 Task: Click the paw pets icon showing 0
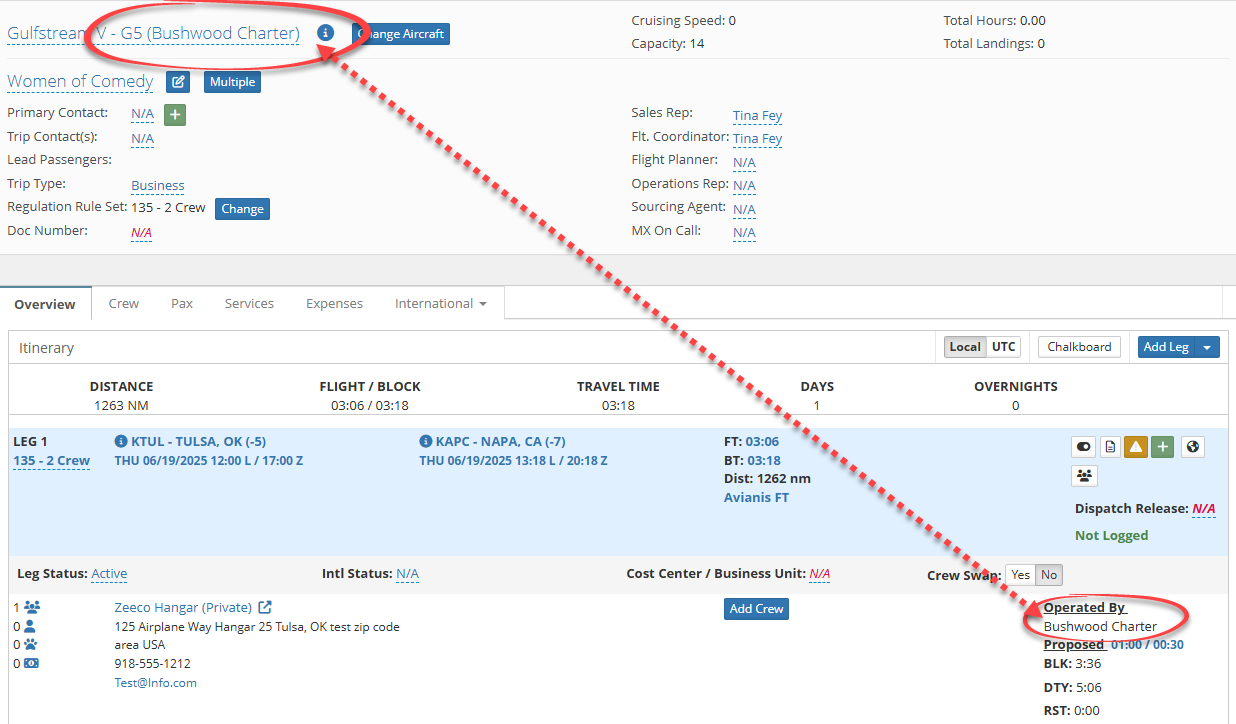click(x=30, y=644)
